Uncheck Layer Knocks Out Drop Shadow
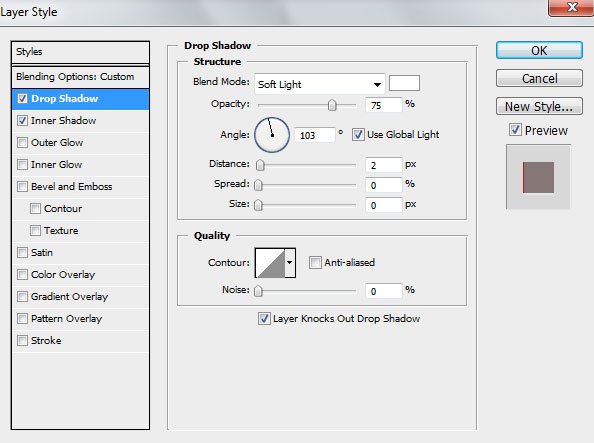Viewport: 594px width, 443px height. coord(264,318)
